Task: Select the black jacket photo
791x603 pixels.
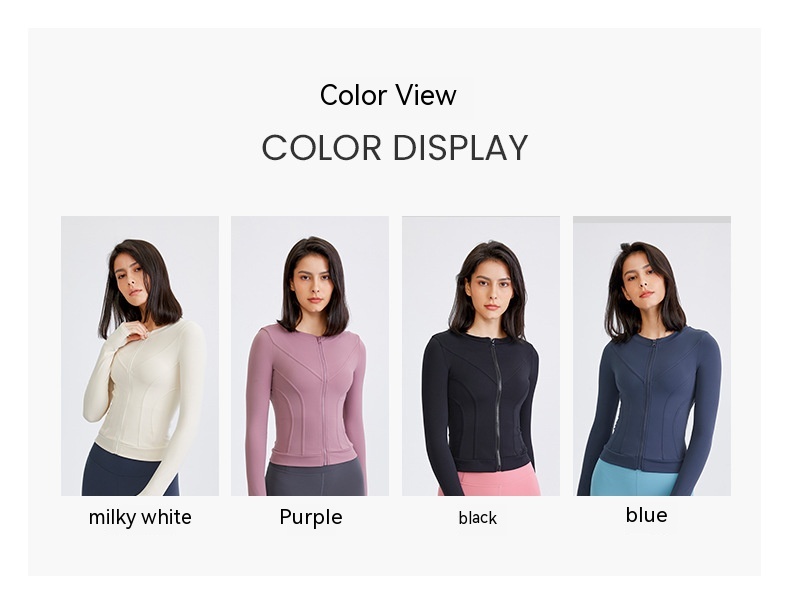Action: 481,356
